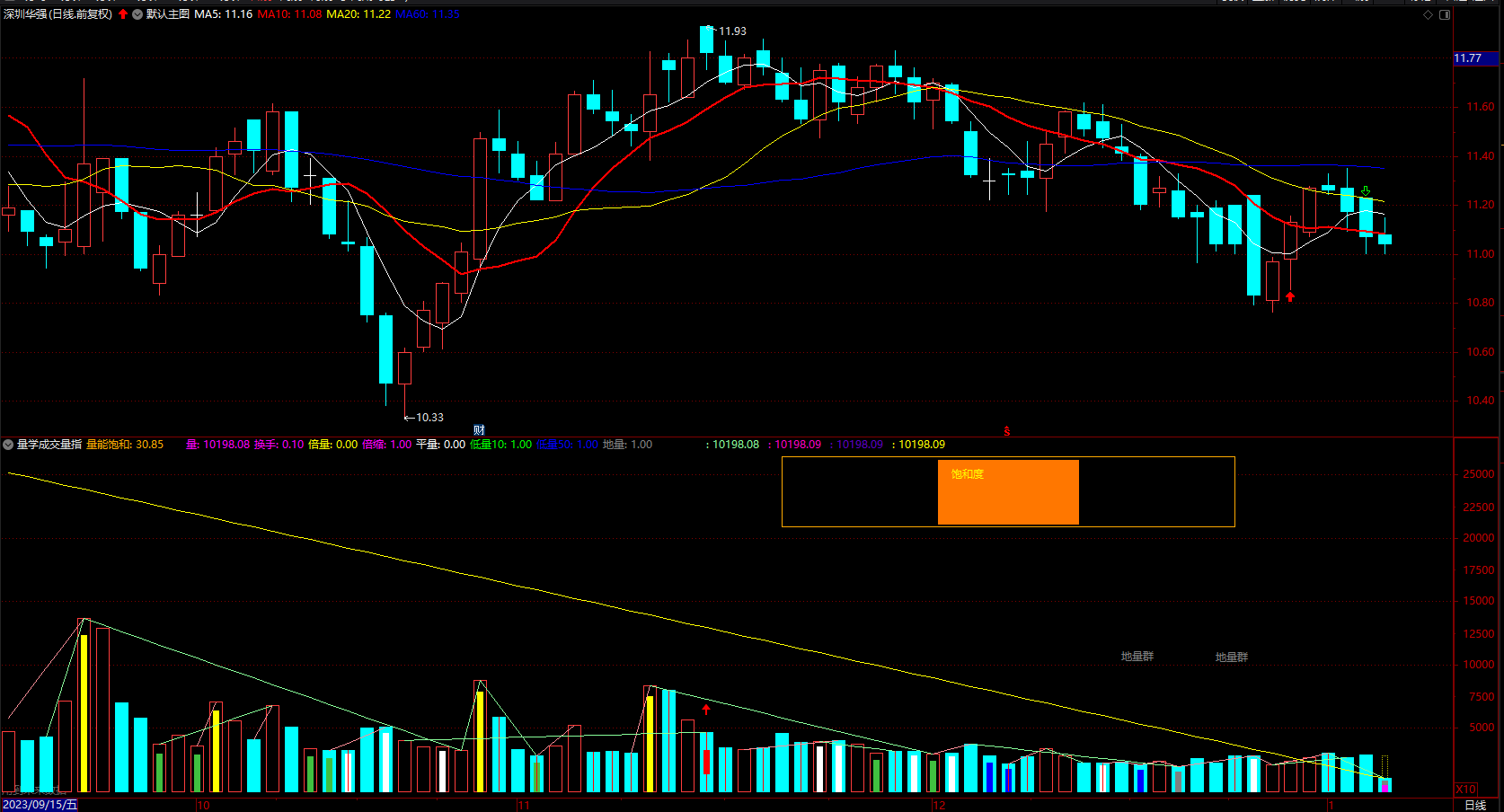Click the highlighted 11.77 price label on the axis
Screen dimensions: 1504x812
click(1475, 58)
